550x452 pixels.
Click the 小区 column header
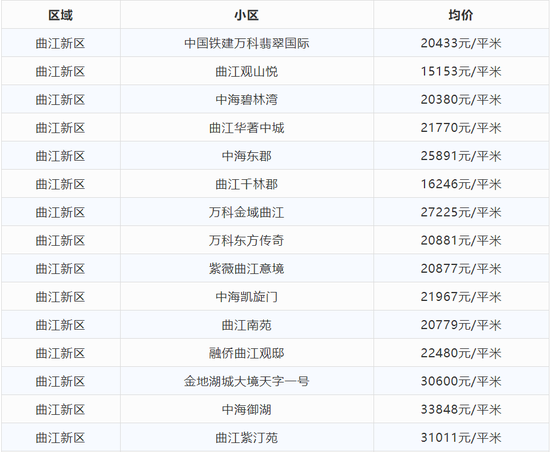click(247, 15)
